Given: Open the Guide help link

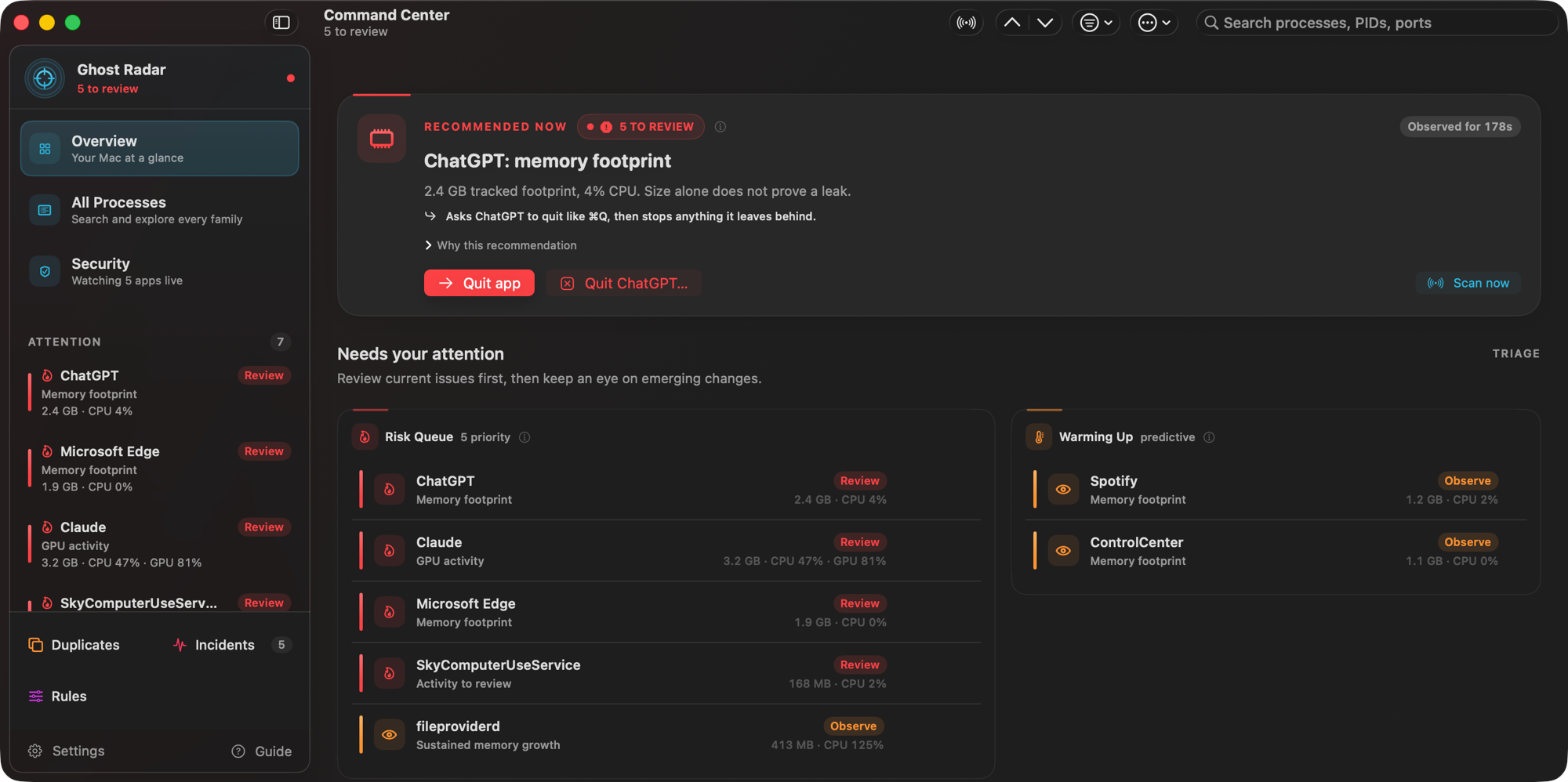Looking at the screenshot, I should 262,751.
